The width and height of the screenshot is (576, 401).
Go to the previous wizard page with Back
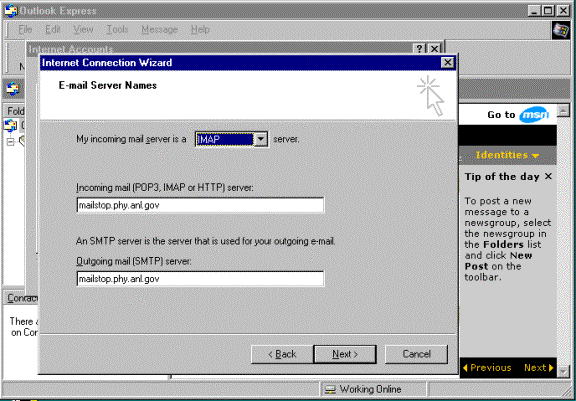coord(282,354)
